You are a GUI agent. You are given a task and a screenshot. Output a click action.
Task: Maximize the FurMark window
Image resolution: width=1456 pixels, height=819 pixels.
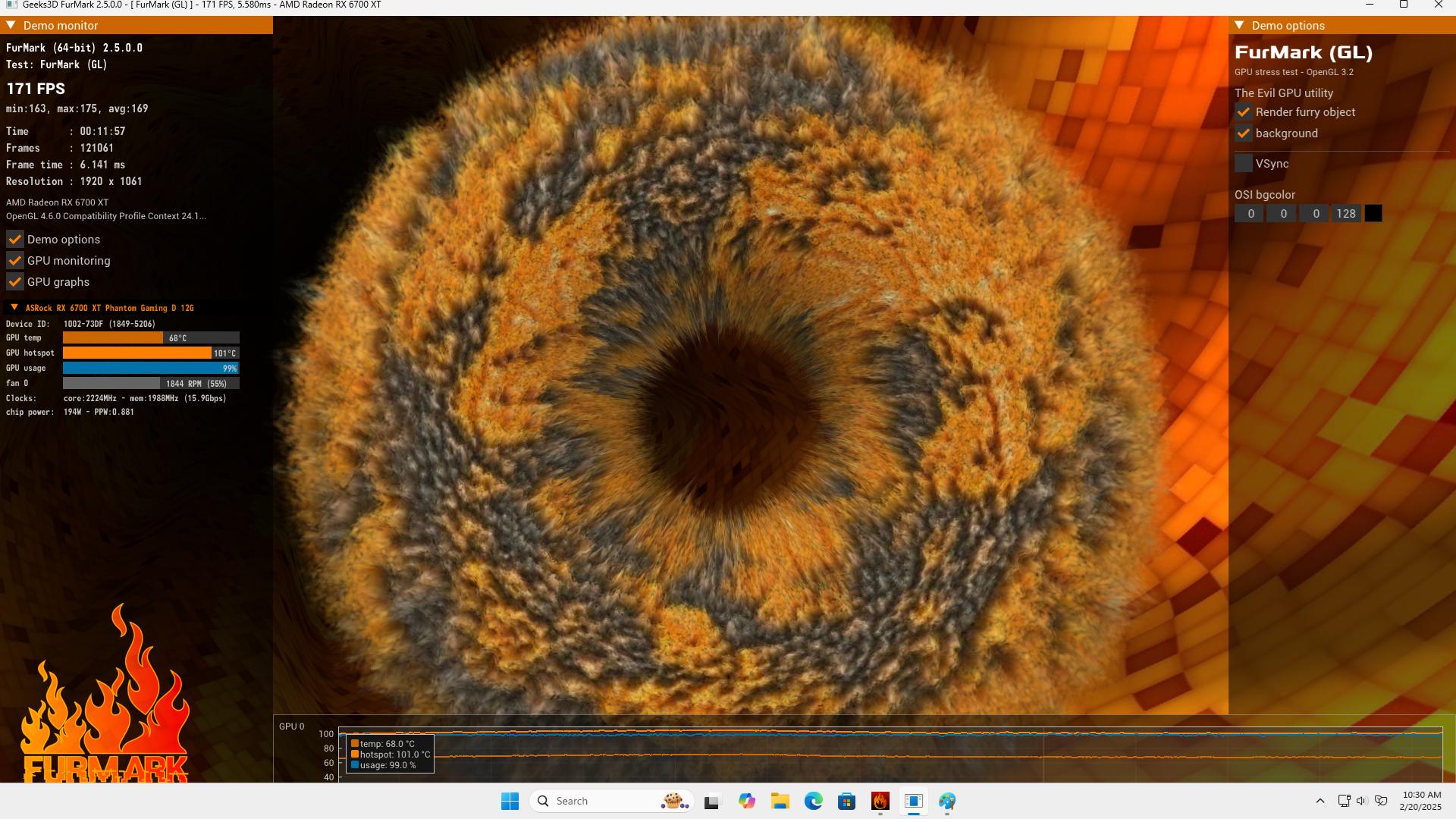coord(1404,5)
